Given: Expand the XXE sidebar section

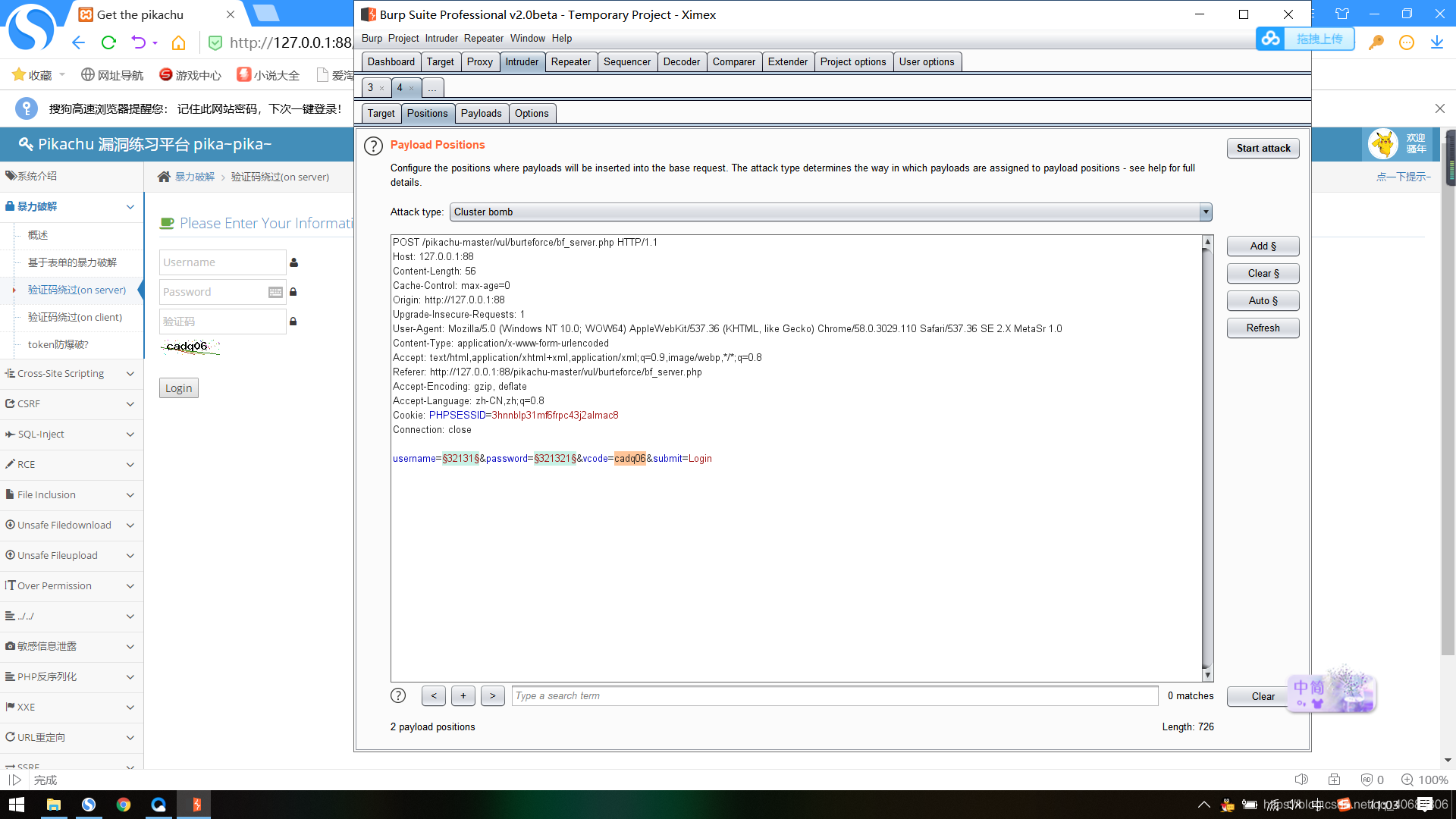Looking at the screenshot, I should coord(72,708).
